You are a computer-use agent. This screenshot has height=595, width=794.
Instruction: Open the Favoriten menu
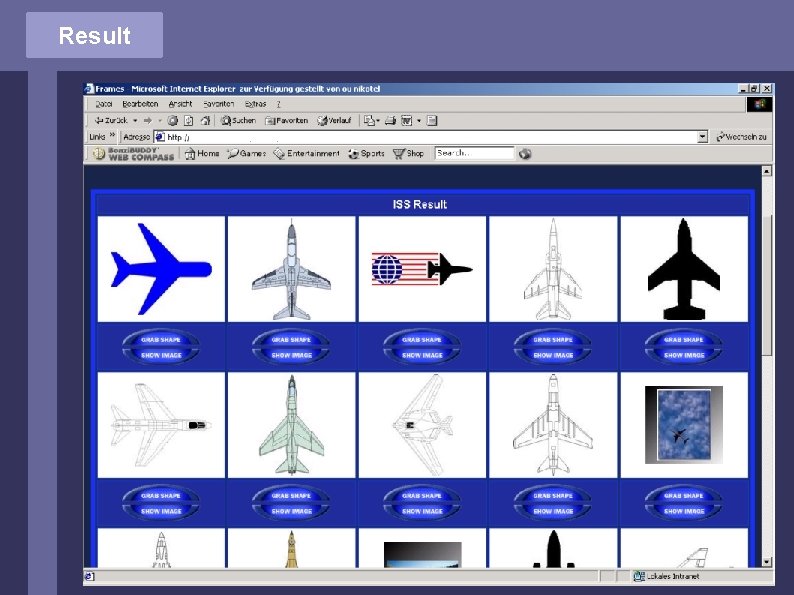coord(219,104)
